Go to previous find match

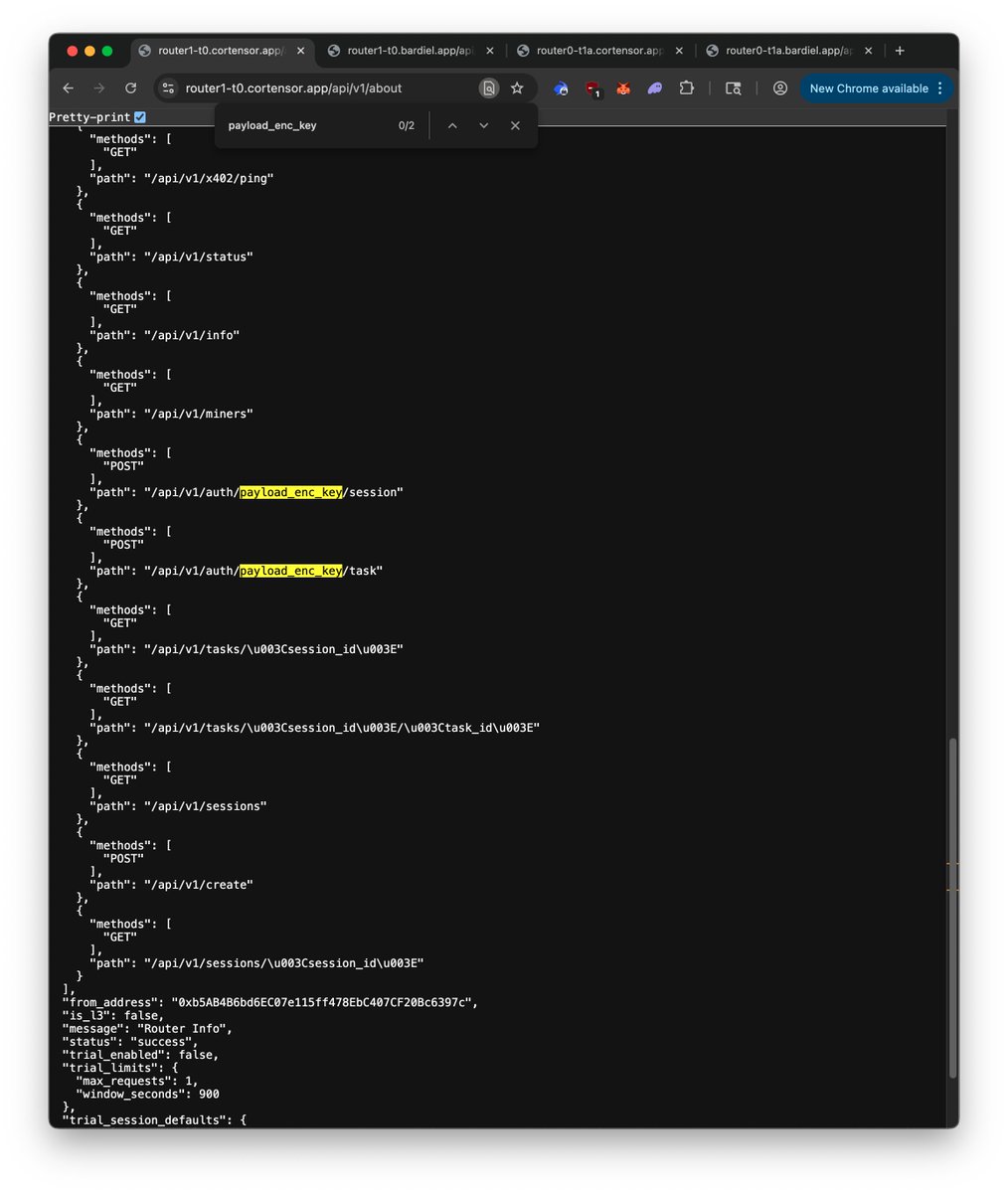452,126
